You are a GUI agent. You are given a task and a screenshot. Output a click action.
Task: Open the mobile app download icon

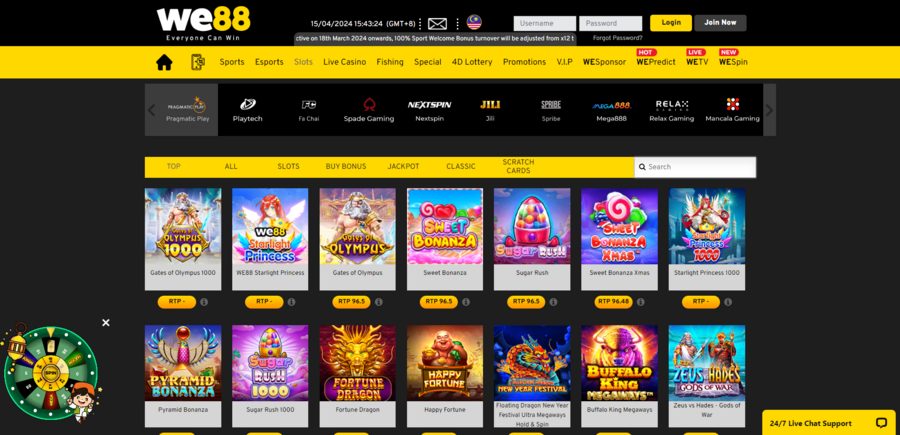pos(197,62)
